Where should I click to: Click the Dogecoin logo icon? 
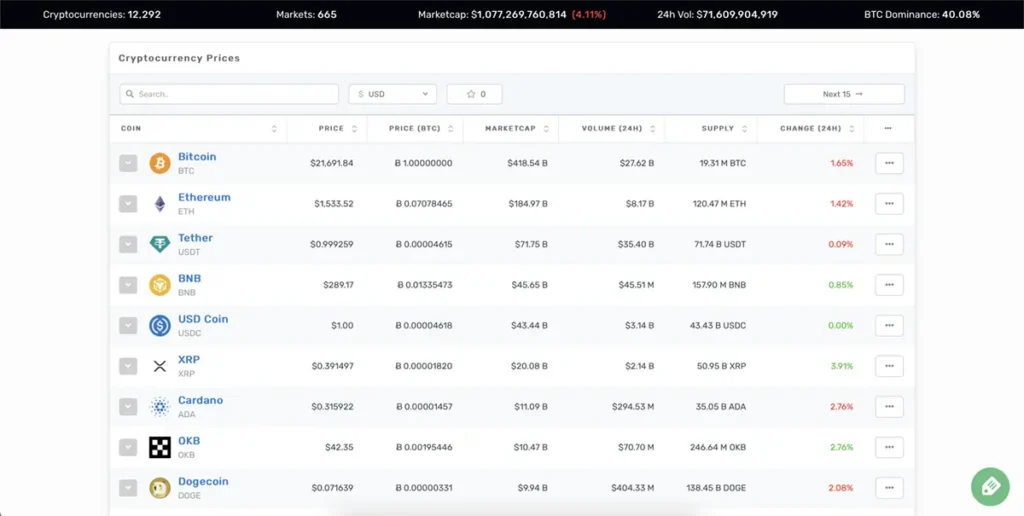click(160, 488)
